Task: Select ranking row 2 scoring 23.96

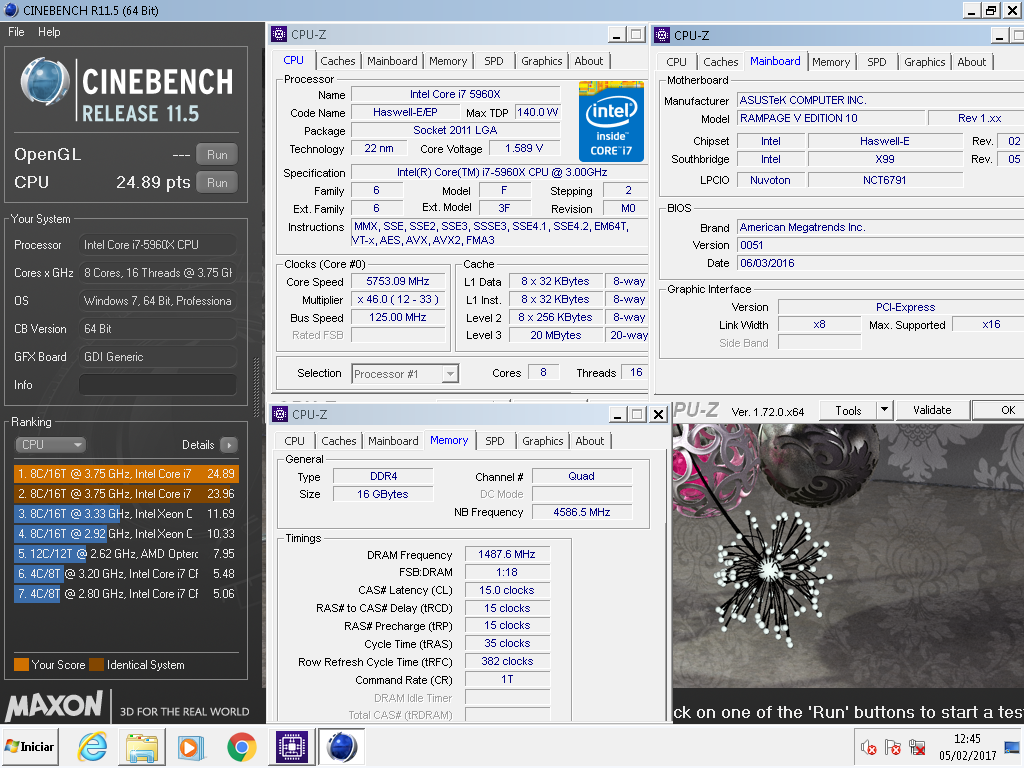Action: [x=126, y=494]
